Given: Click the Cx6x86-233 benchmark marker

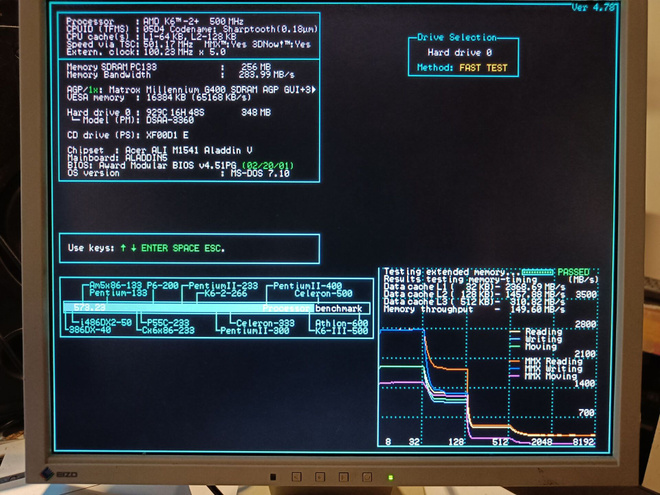Looking at the screenshot, I should [168, 330].
